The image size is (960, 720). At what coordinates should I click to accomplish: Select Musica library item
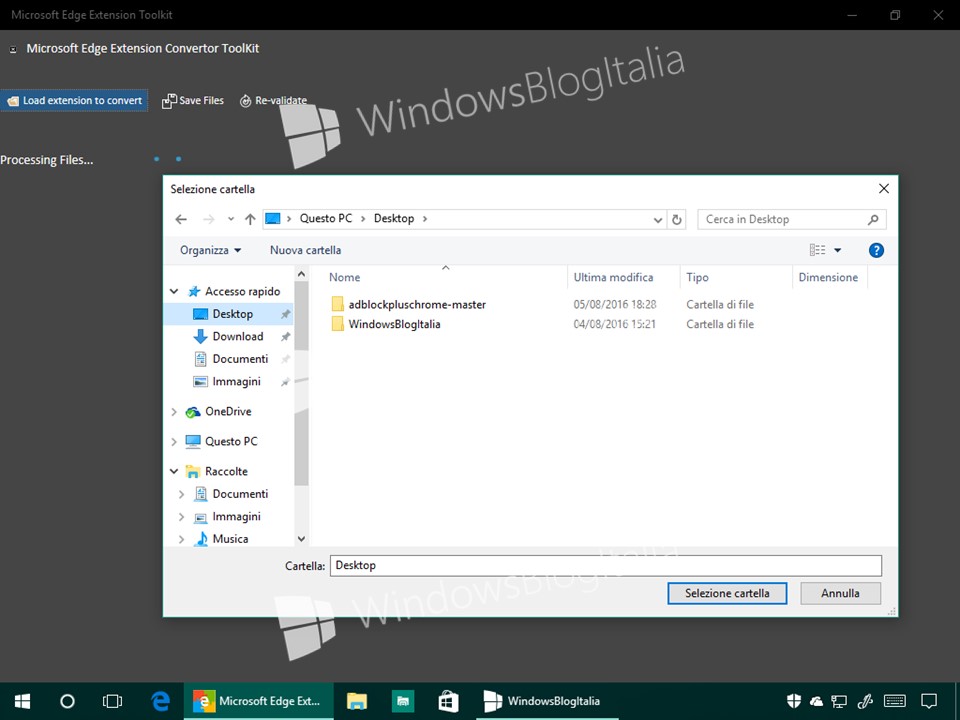pyautogui.click(x=230, y=539)
